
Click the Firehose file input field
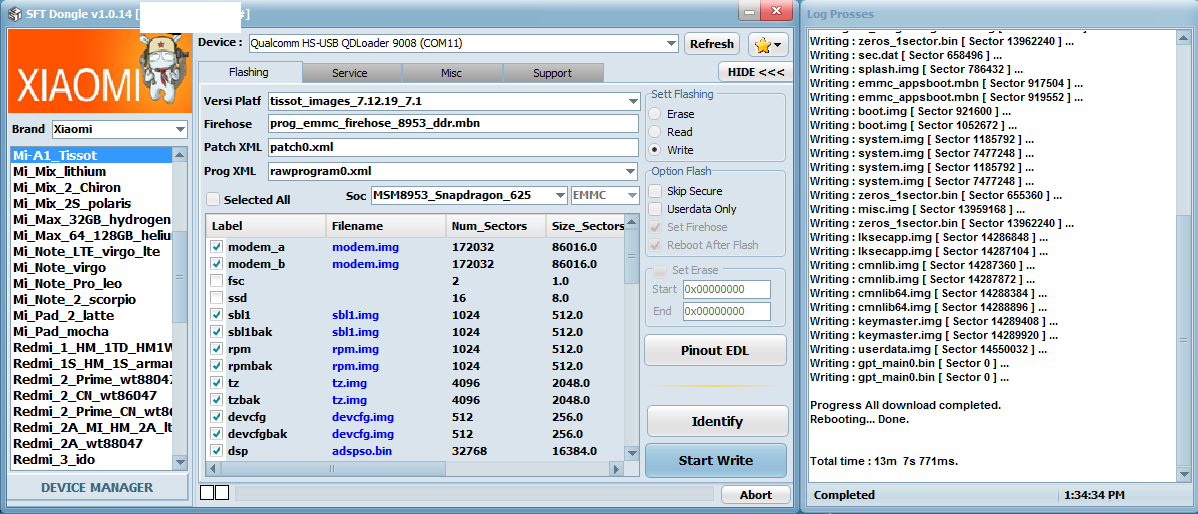453,124
